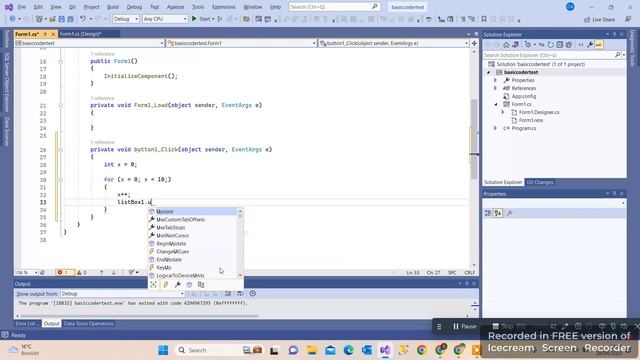Toggle the methods cube filter in IntelliSense
Image resolution: width=640 pixels, height=360 pixels.
[189, 284]
